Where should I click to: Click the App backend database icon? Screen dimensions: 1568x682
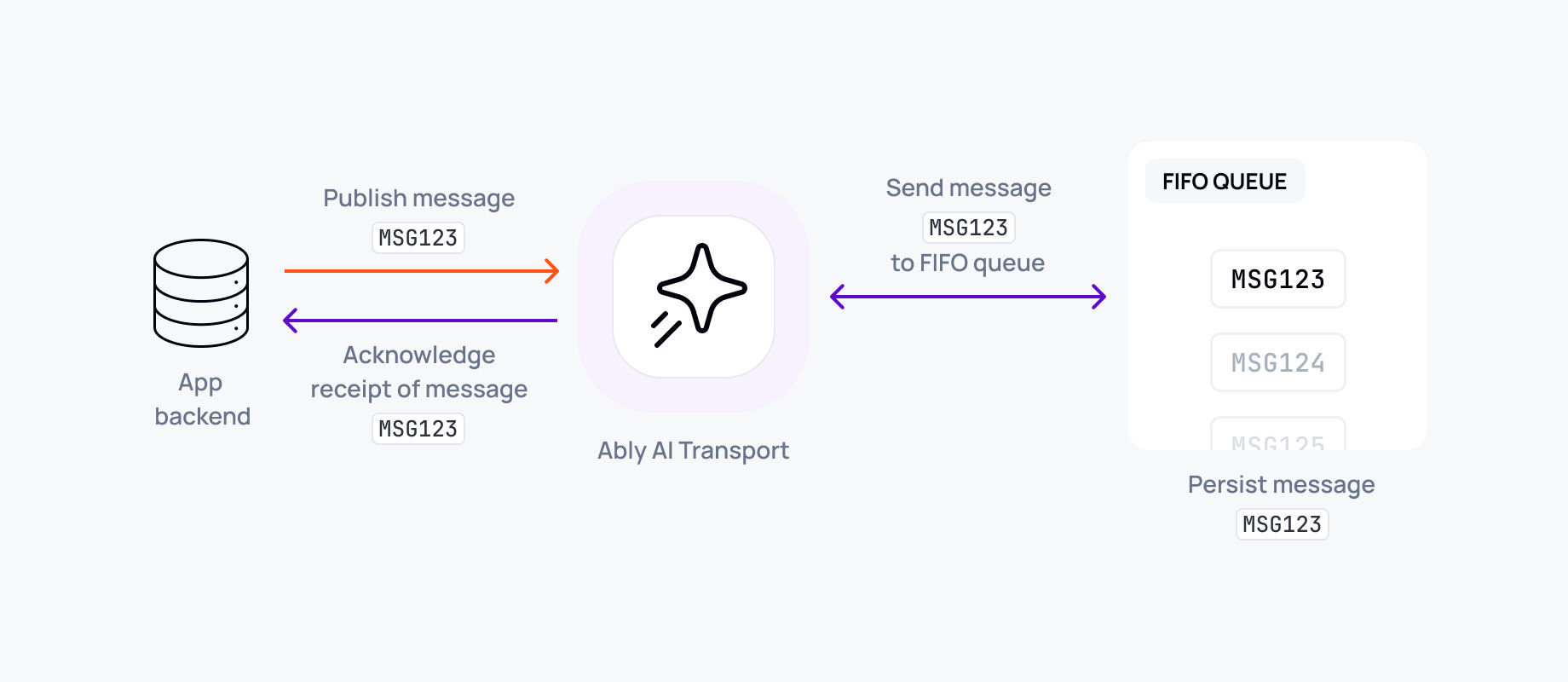pyautogui.click(x=201, y=292)
